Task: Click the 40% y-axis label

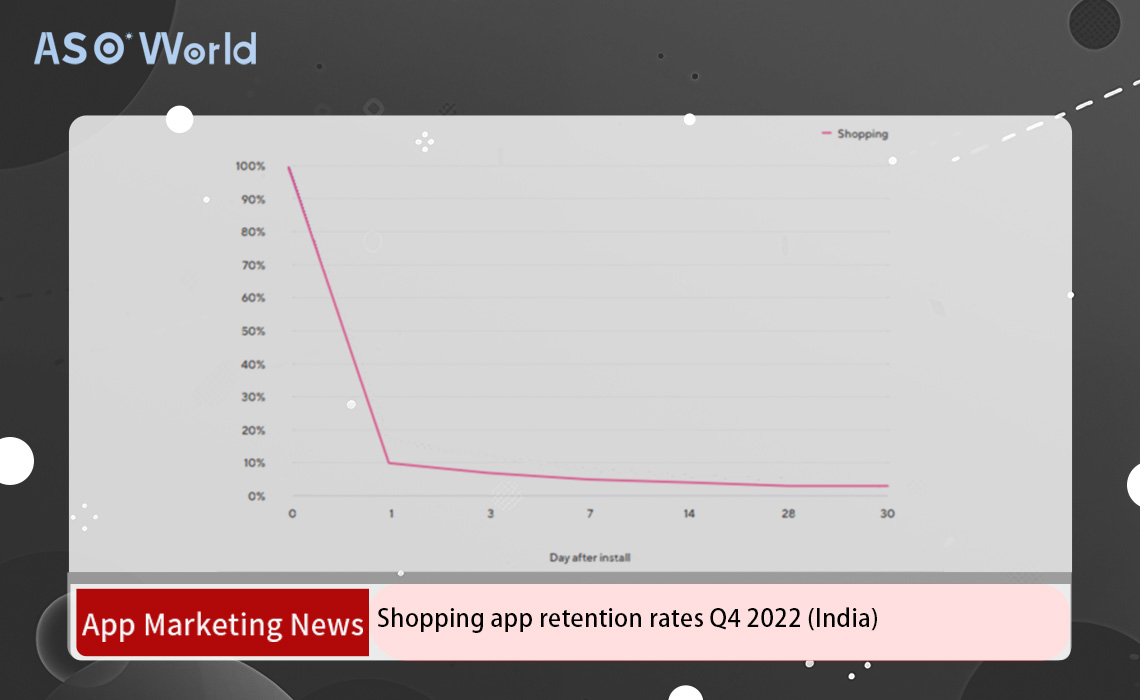Action: [253, 364]
